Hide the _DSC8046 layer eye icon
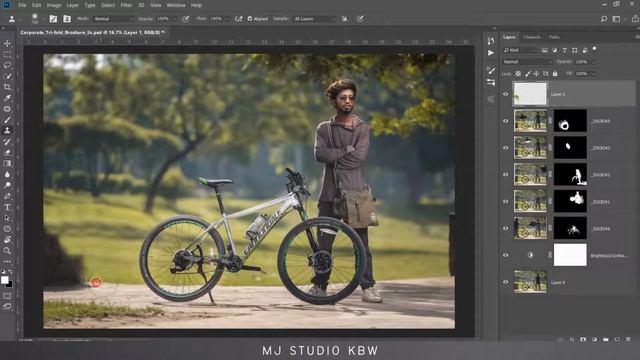This screenshot has height=360, width=640. pyautogui.click(x=506, y=228)
